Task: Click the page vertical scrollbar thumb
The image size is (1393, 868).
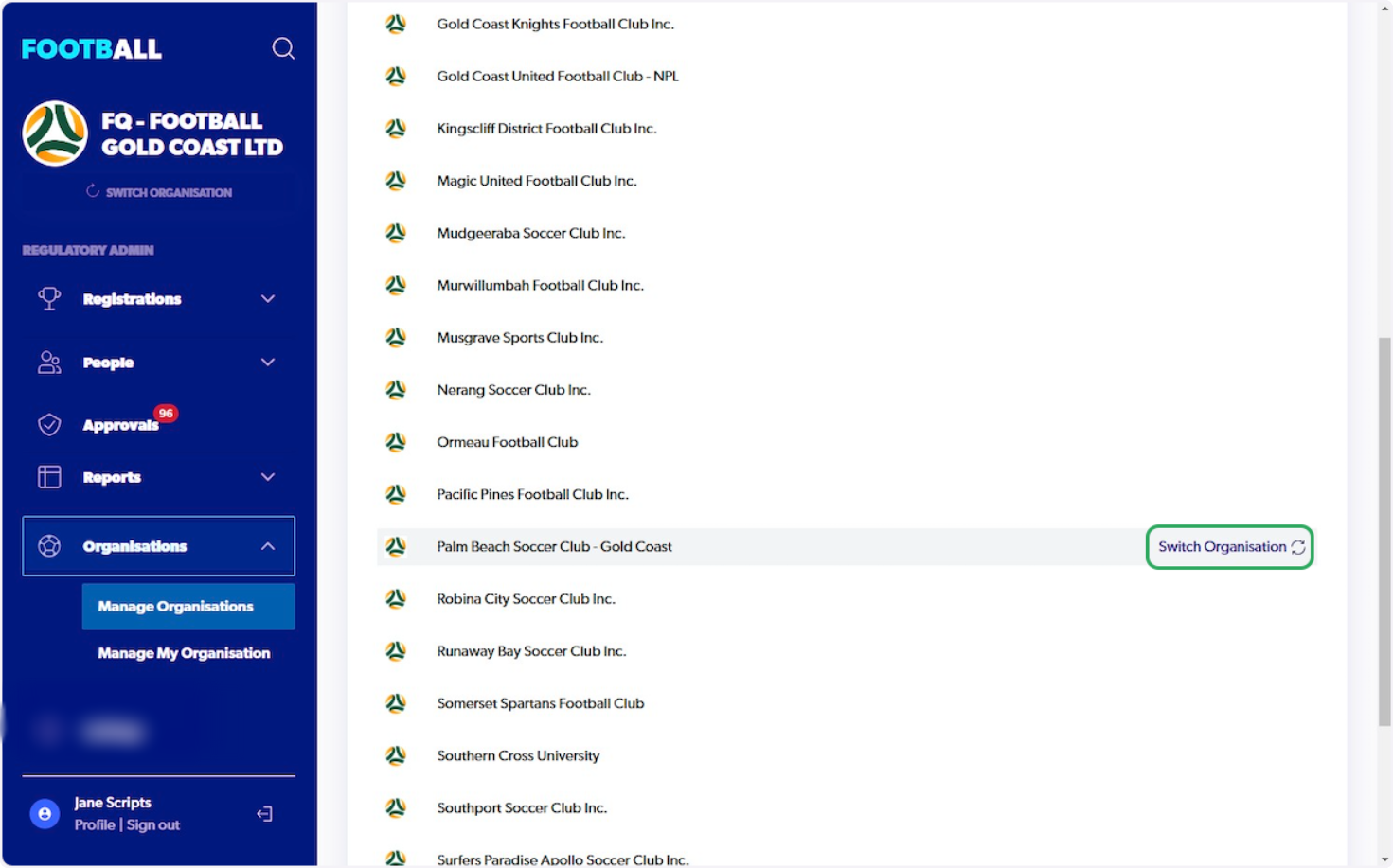Action: 1384,532
